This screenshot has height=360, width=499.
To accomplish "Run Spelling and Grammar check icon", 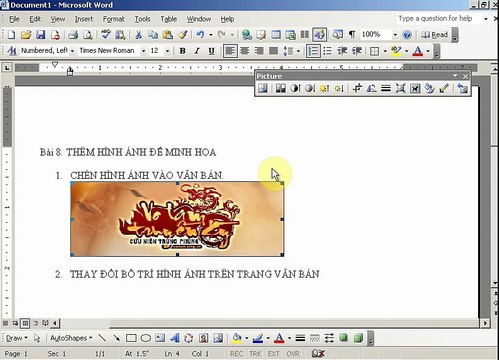I will coord(106,35).
